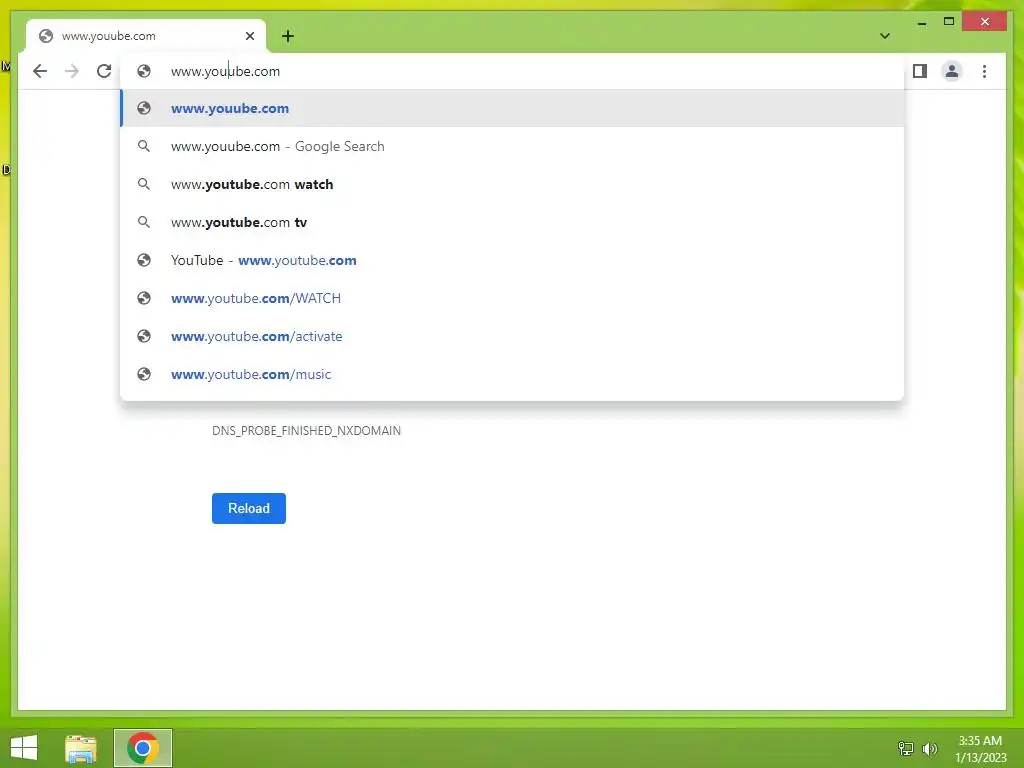This screenshot has width=1024, height=768.
Task: Click the globe icon beside /music suggestion
Action: click(x=144, y=374)
